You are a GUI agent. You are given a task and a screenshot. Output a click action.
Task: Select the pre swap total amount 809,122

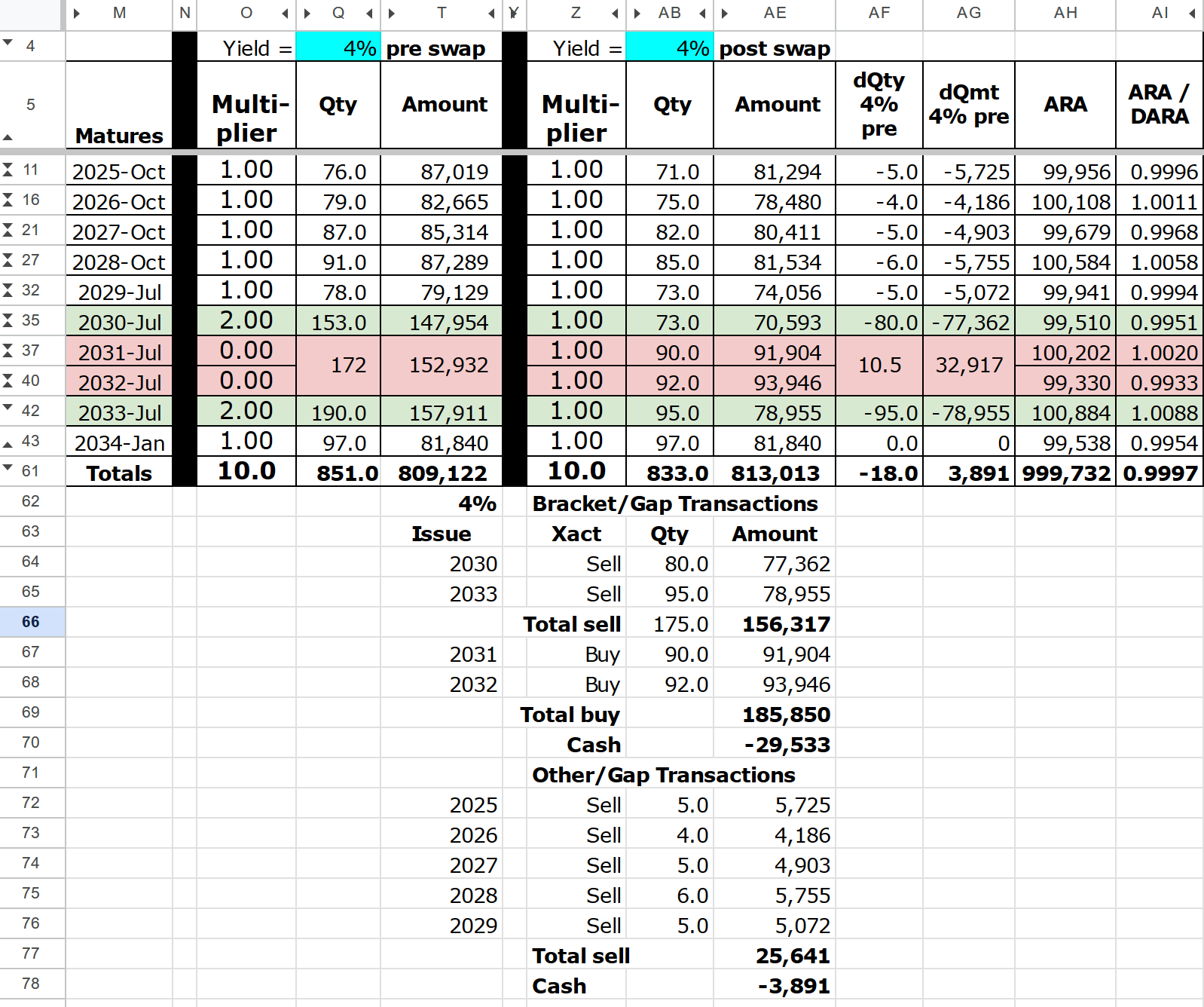pos(442,473)
